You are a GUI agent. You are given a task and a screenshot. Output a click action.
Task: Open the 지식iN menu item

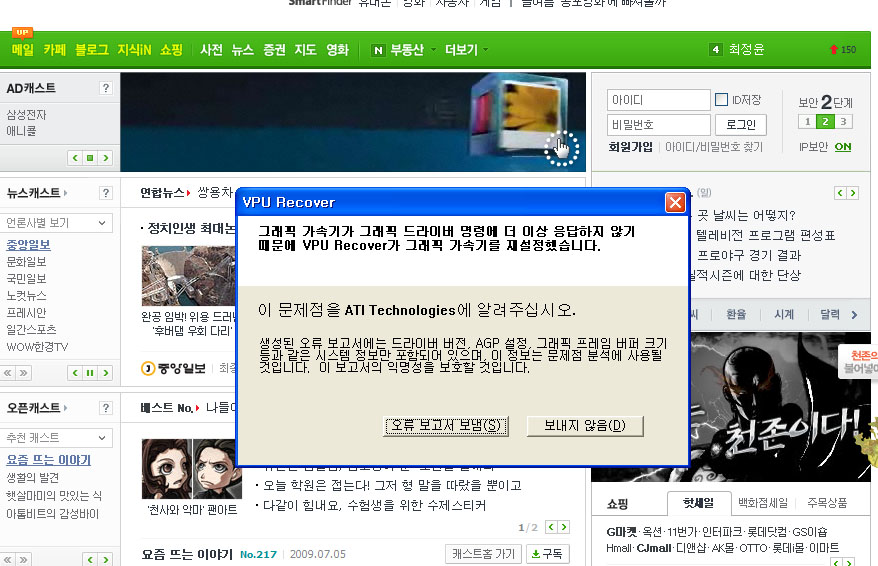(134, 50)
